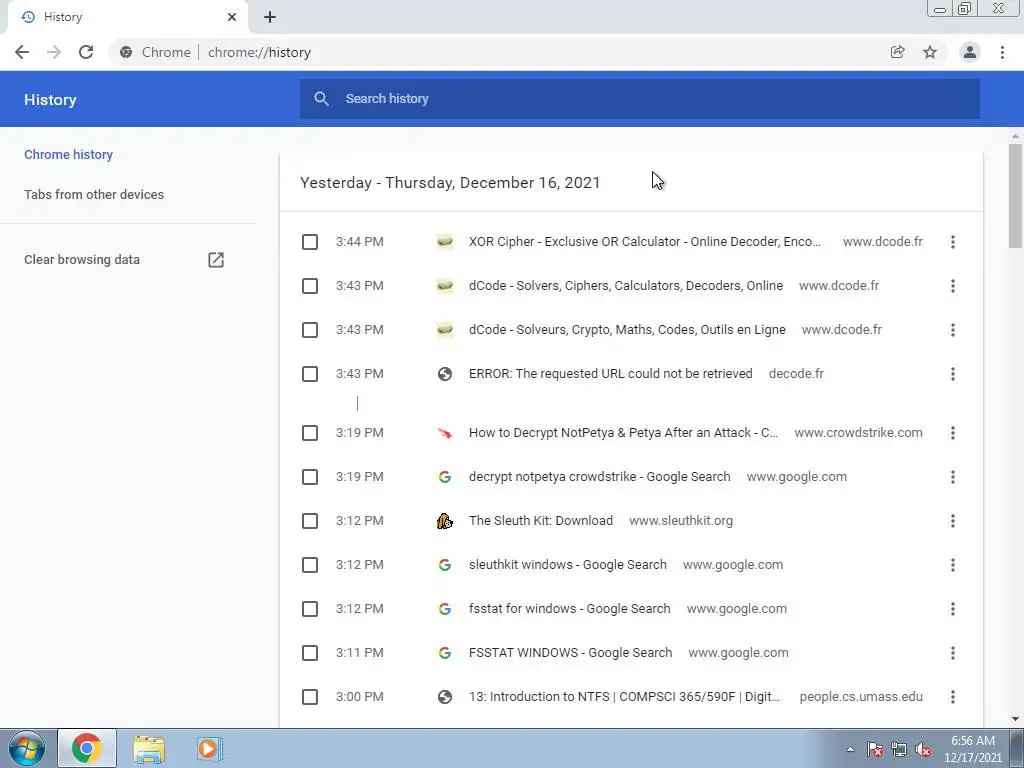Check the How to Decrypt NotPetya entry
The height and width of the screenshot is (768, 1024).
[x=310, y=433]
